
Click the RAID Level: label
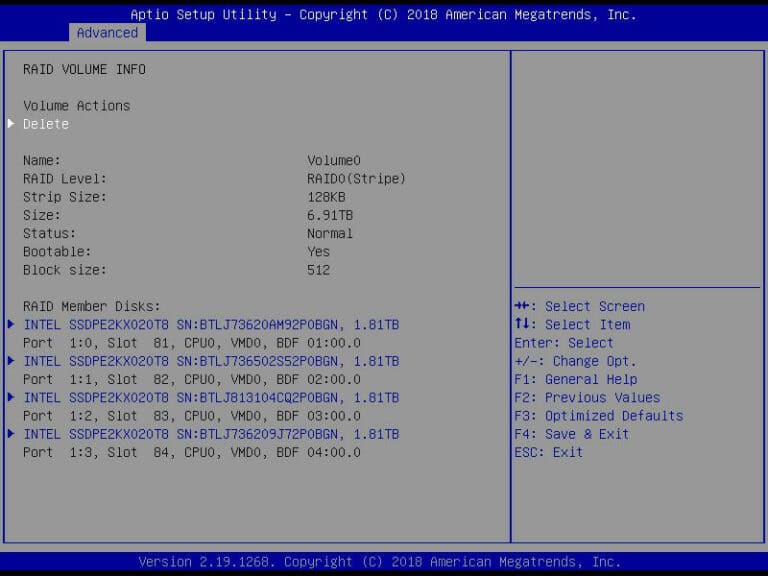coord(65,179)
